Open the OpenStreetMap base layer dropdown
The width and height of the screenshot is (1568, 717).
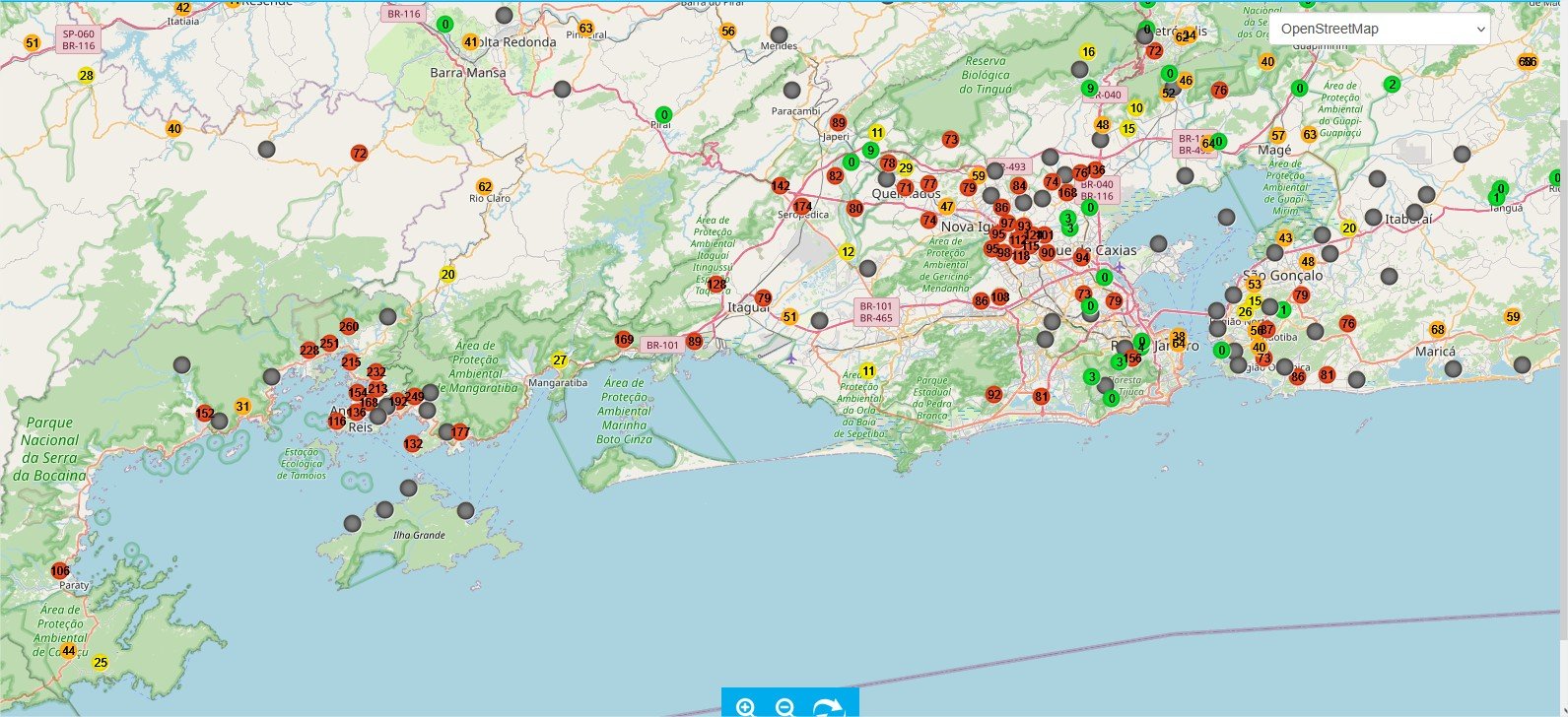pos(1379,29)
